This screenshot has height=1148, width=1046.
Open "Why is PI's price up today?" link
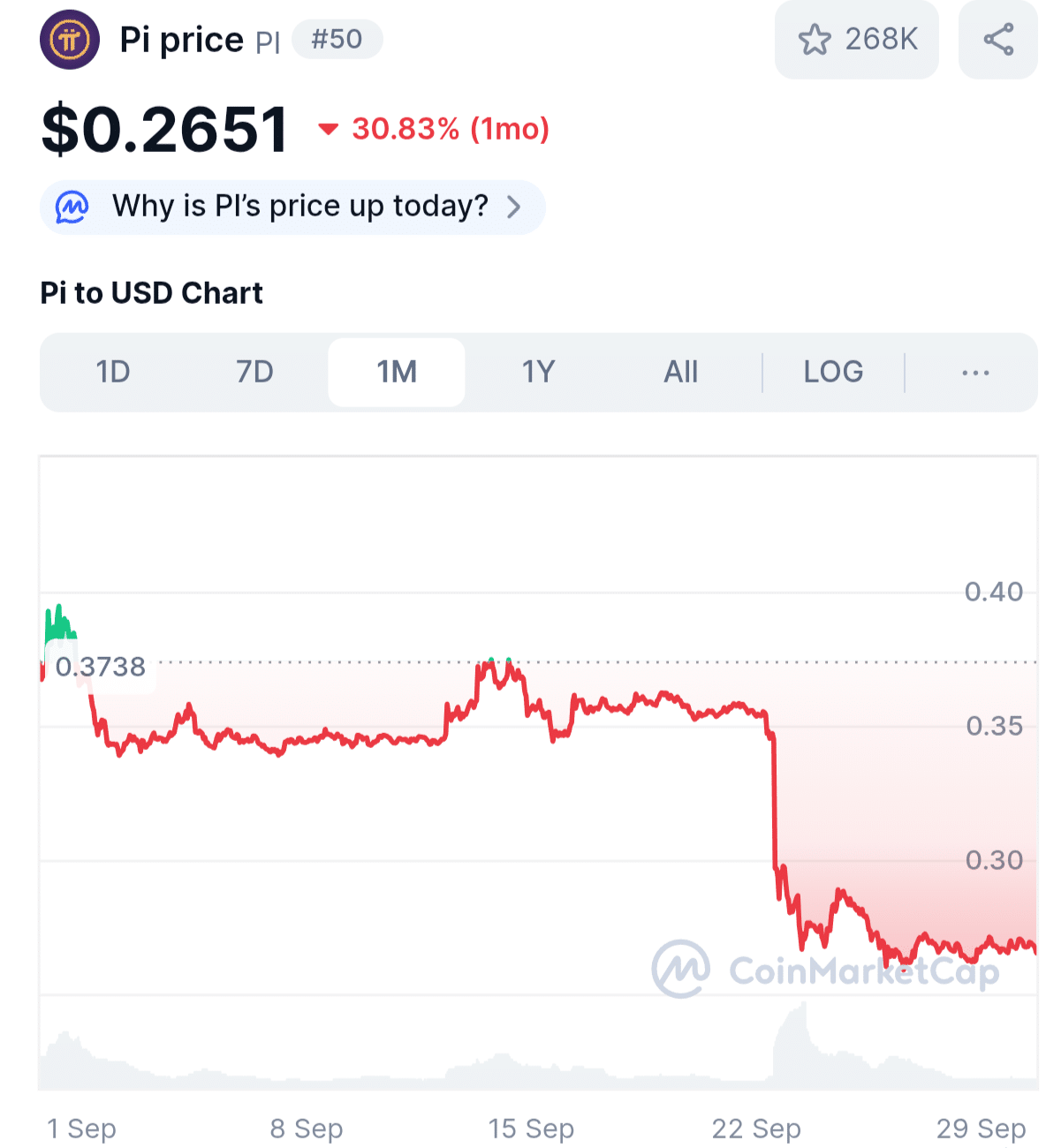point(299,208)
